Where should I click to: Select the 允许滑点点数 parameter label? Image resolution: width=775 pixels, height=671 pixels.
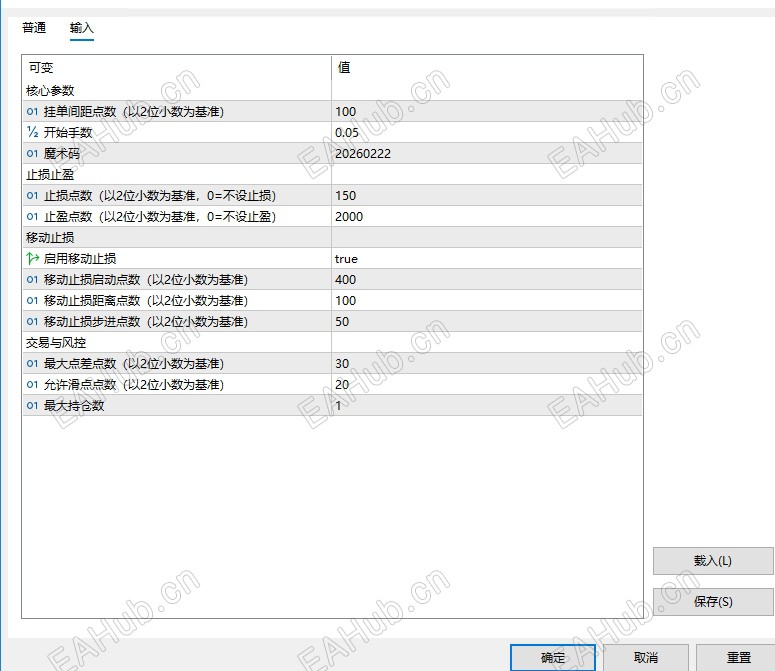coord(133,384)
